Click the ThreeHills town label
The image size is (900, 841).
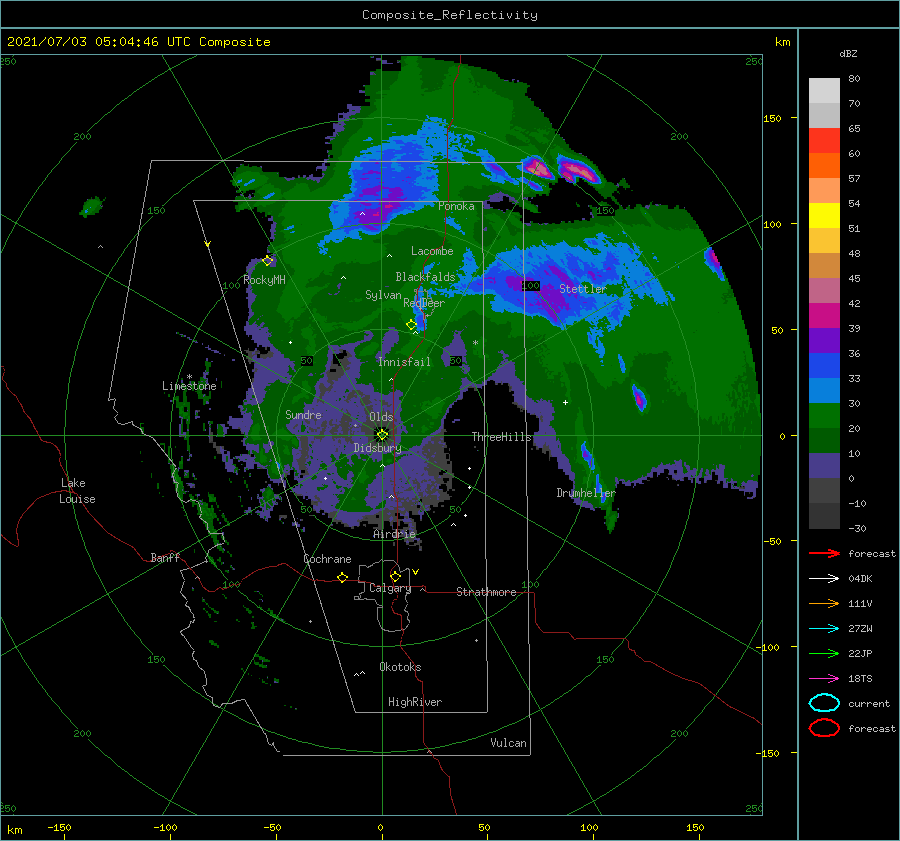(502, 437)
